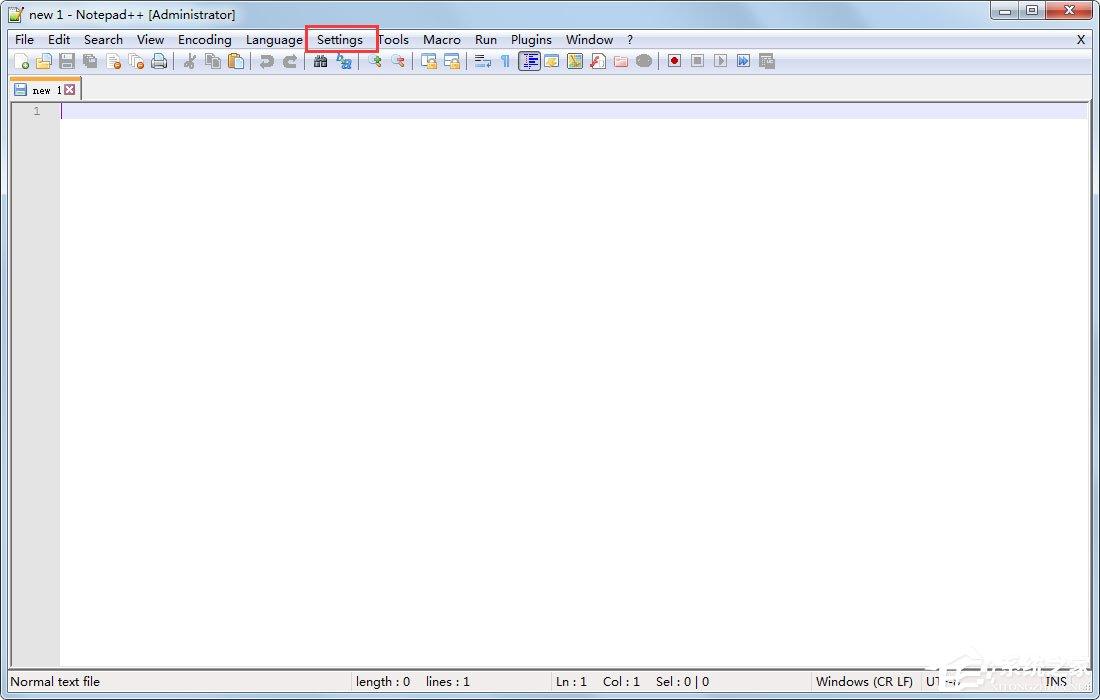Open the Settings menu
The image size is (1100, 700).
pyautogui.click(x=340, y=40)
